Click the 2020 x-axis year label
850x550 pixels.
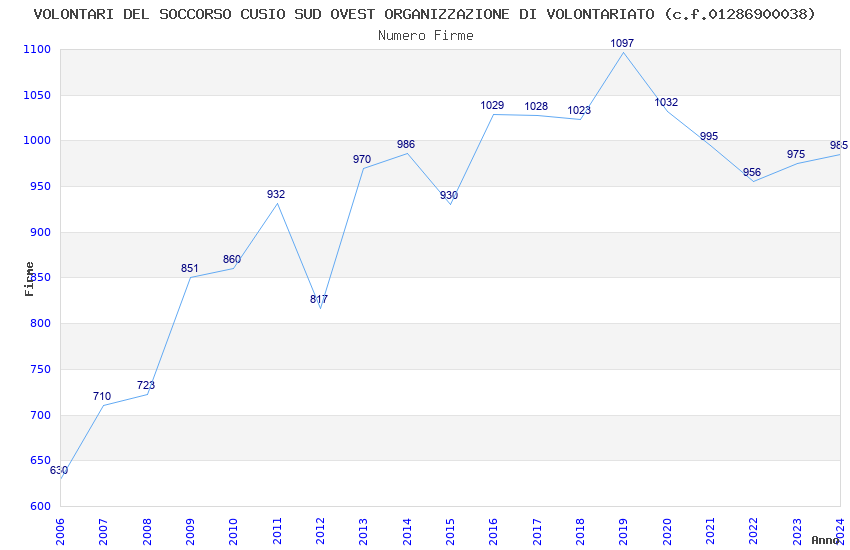click(667, 532)
